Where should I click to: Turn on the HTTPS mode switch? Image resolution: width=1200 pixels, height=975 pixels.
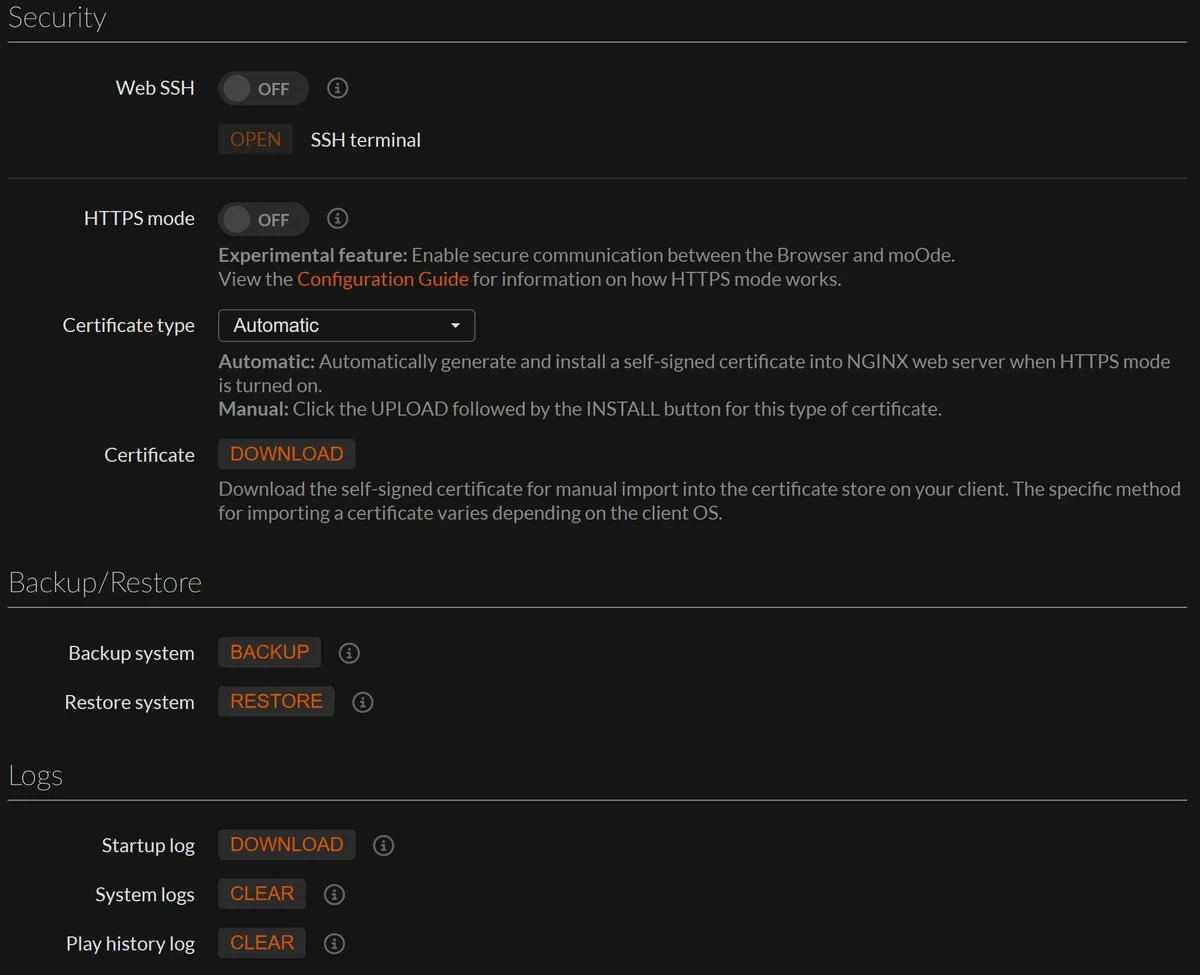coord(263,219)
